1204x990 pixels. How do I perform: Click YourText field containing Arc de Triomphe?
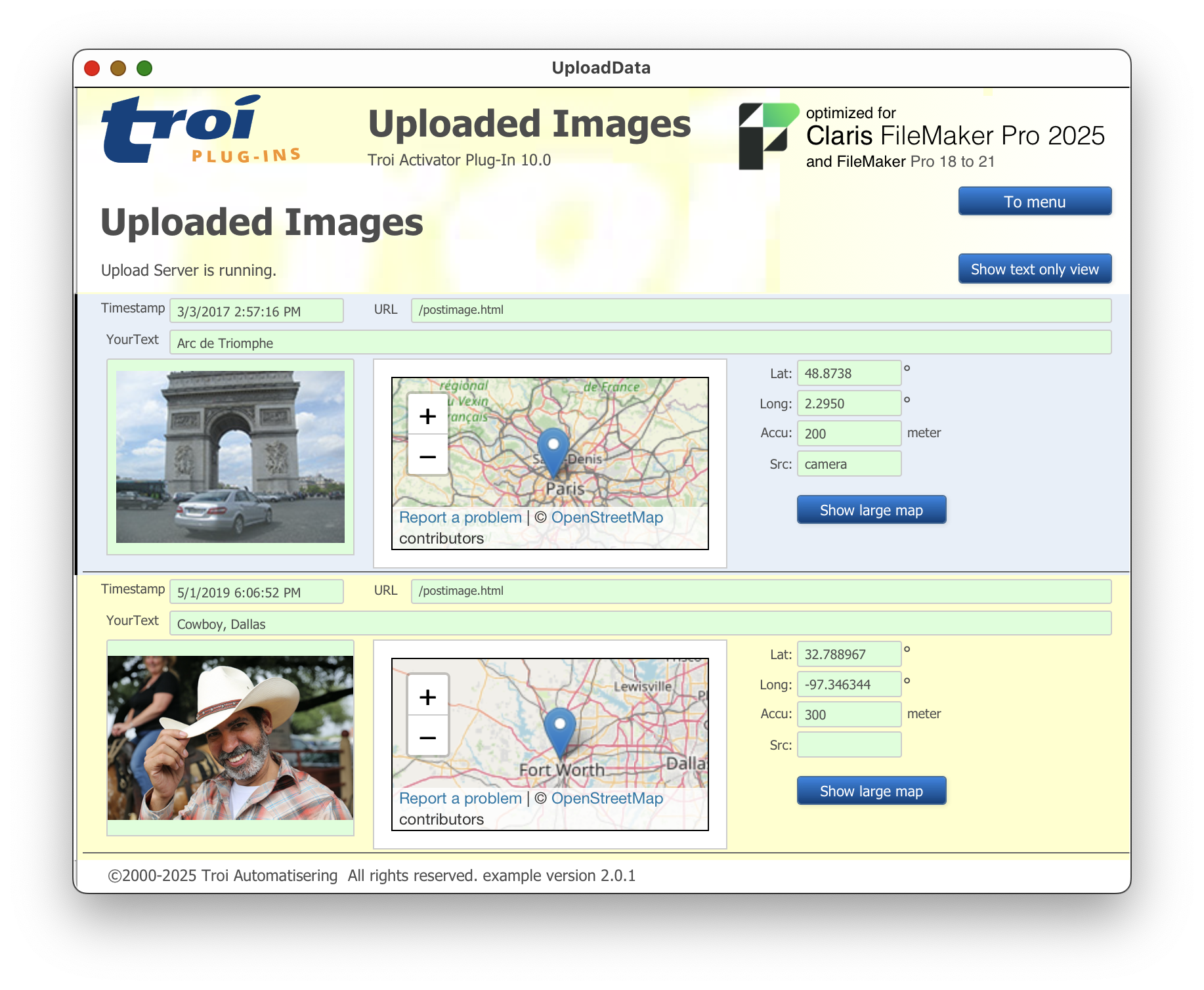tap(640, 343)
